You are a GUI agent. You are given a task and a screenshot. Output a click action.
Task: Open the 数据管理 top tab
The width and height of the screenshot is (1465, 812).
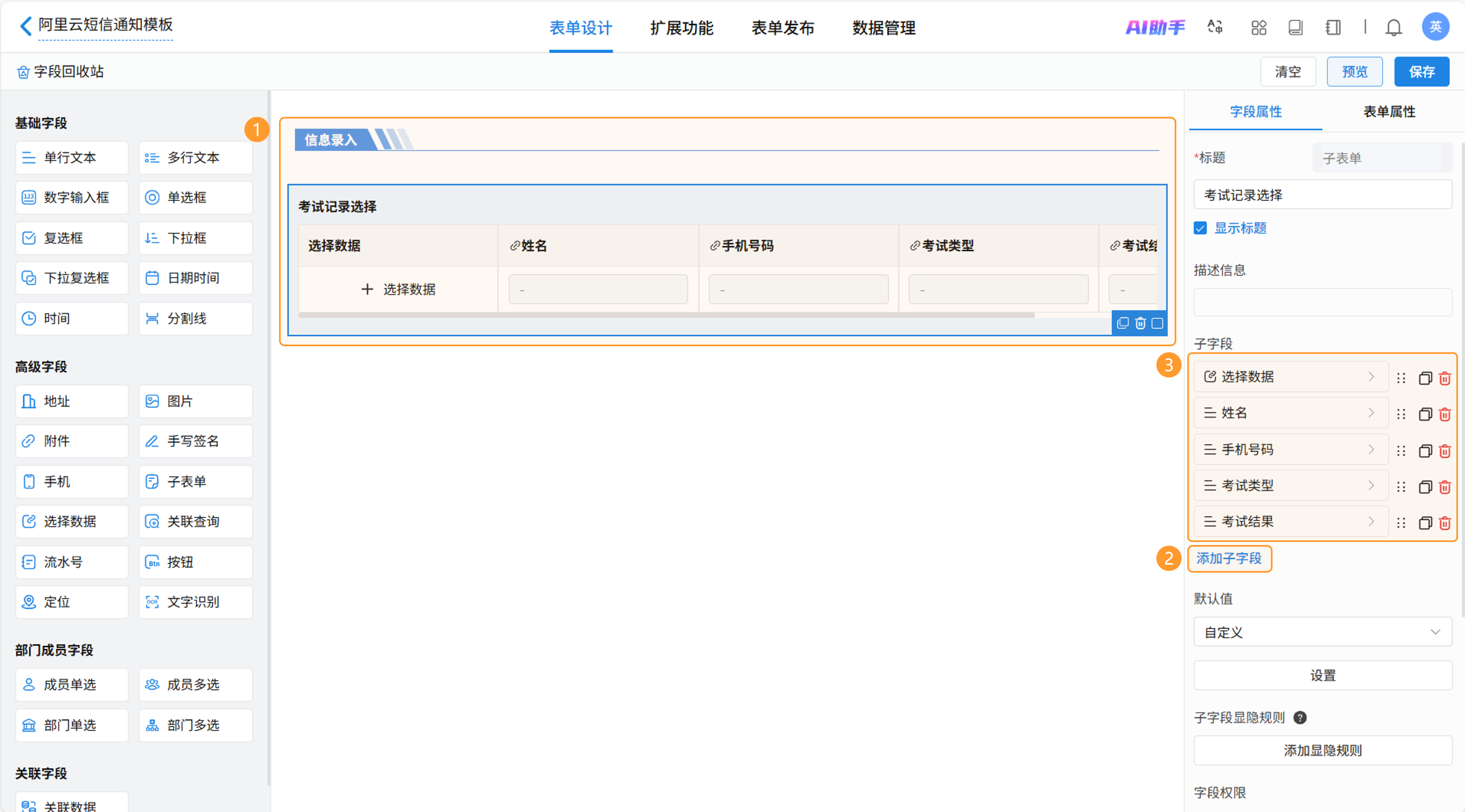(883, 27)
